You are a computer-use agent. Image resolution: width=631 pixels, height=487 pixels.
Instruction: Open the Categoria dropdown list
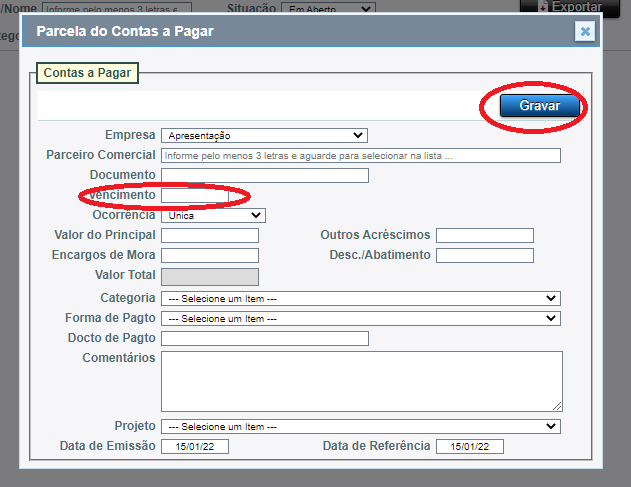tap(360, 298)
